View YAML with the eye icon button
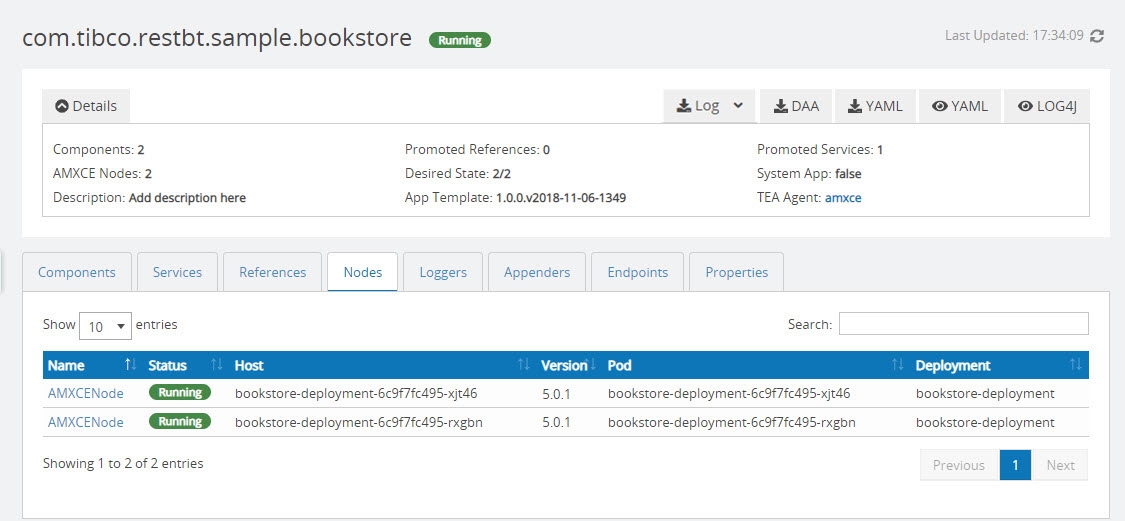This screenshot has width=1125, height=521. (959, 106)
